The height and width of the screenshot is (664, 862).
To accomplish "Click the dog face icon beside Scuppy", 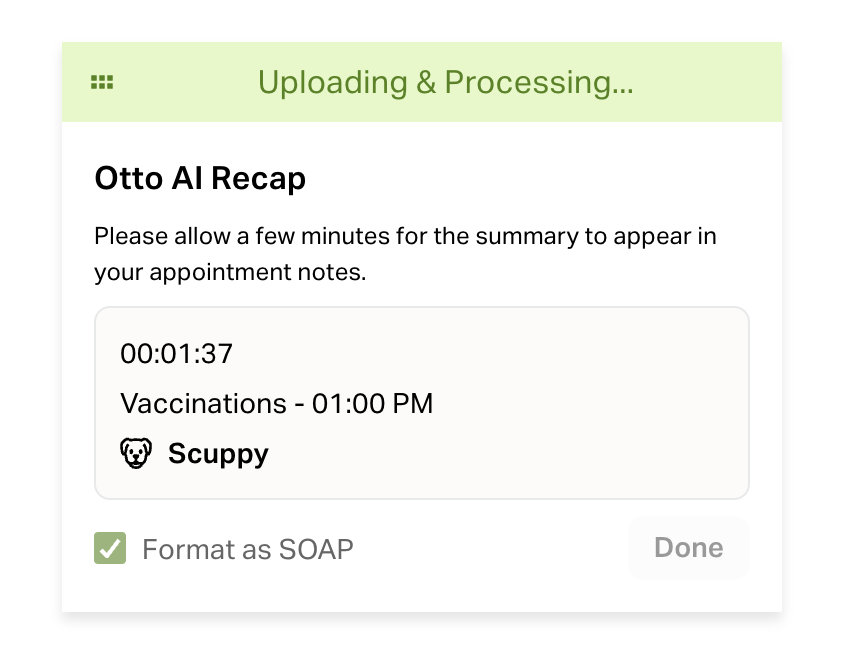I will click(136, 453).
